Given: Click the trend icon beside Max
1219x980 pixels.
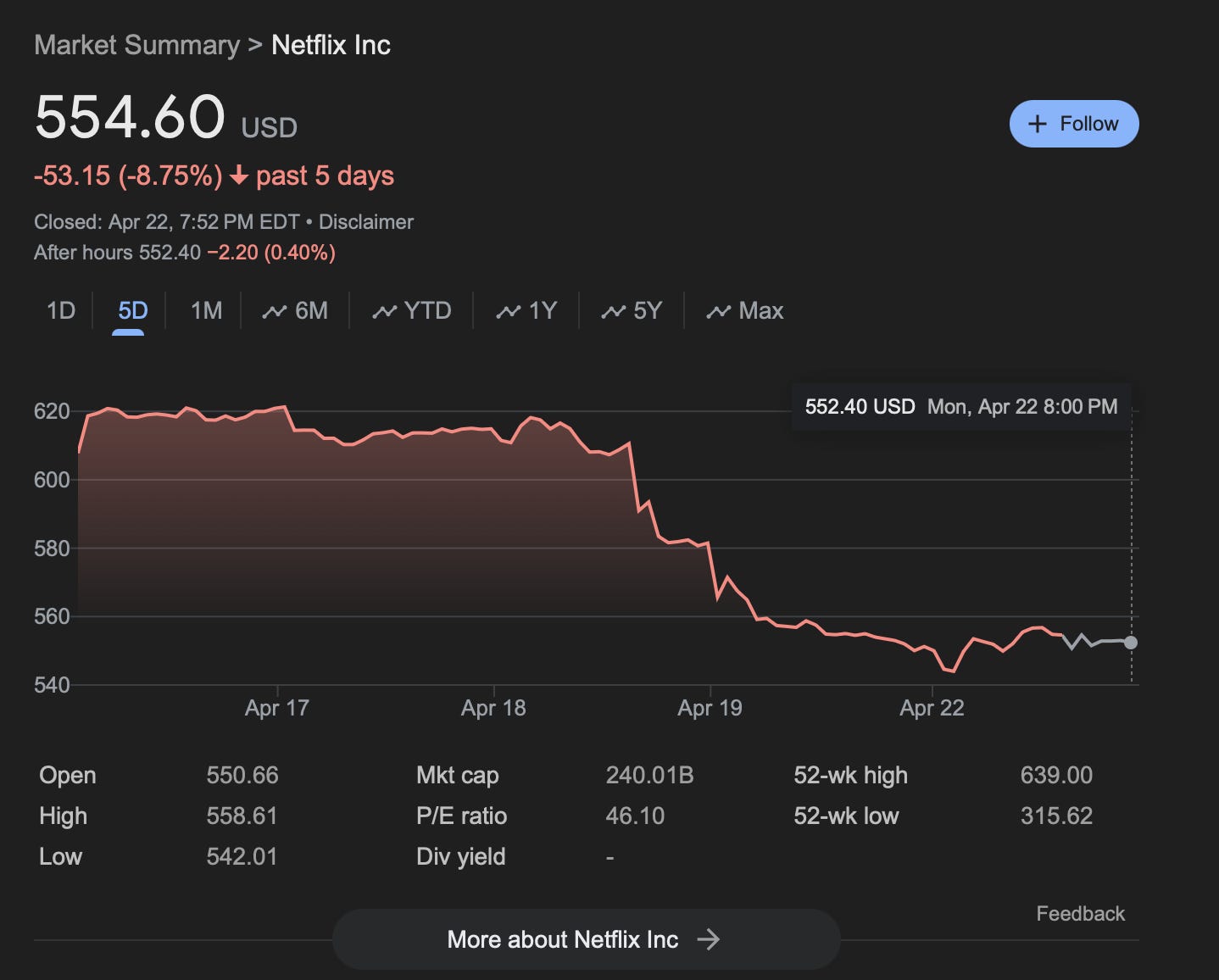Looking at the screenshot, I should pos(718,312).
